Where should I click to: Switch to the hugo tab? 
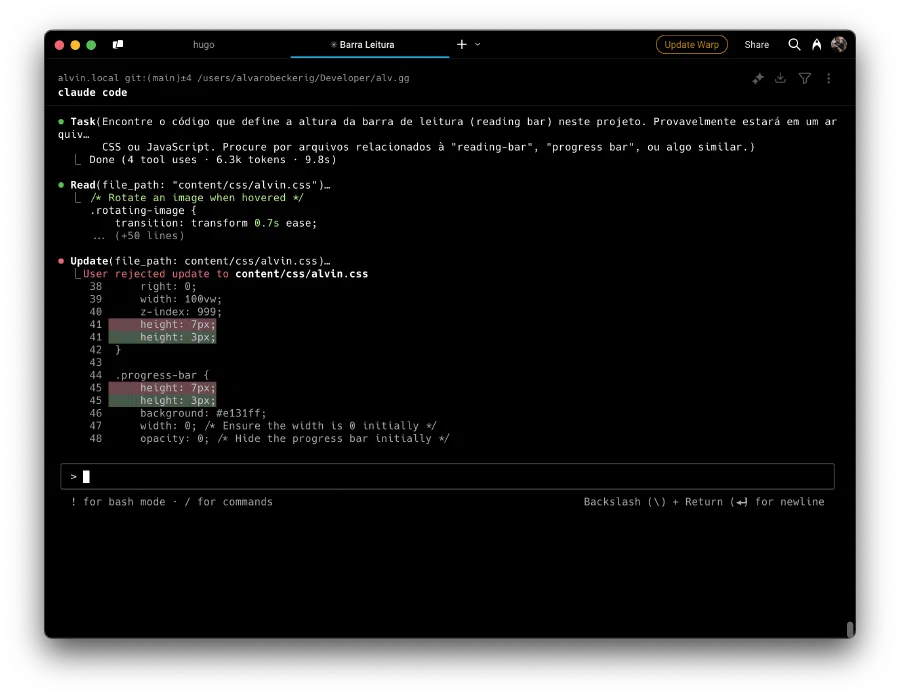(204, 45)
